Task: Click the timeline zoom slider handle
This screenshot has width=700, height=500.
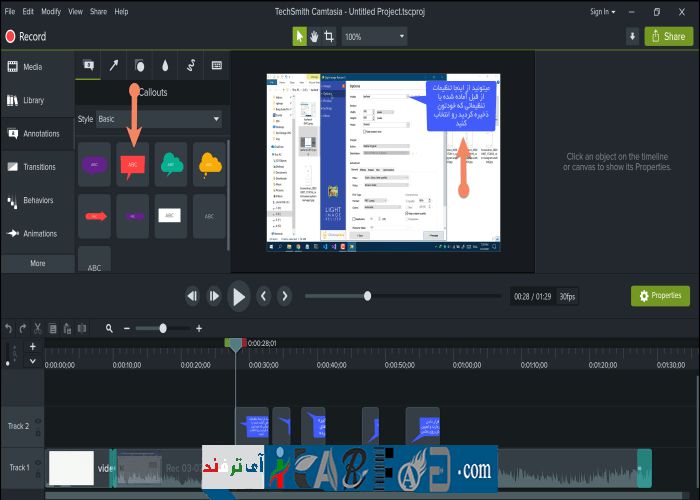Action: click(163, 328)
